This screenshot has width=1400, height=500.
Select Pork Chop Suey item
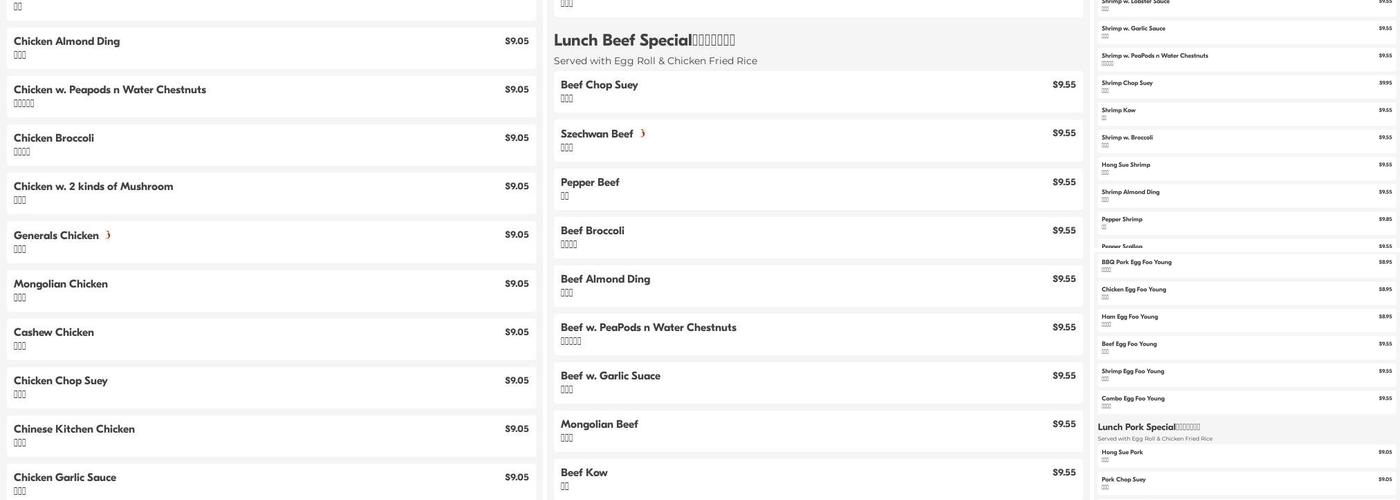coord(1124,480)
